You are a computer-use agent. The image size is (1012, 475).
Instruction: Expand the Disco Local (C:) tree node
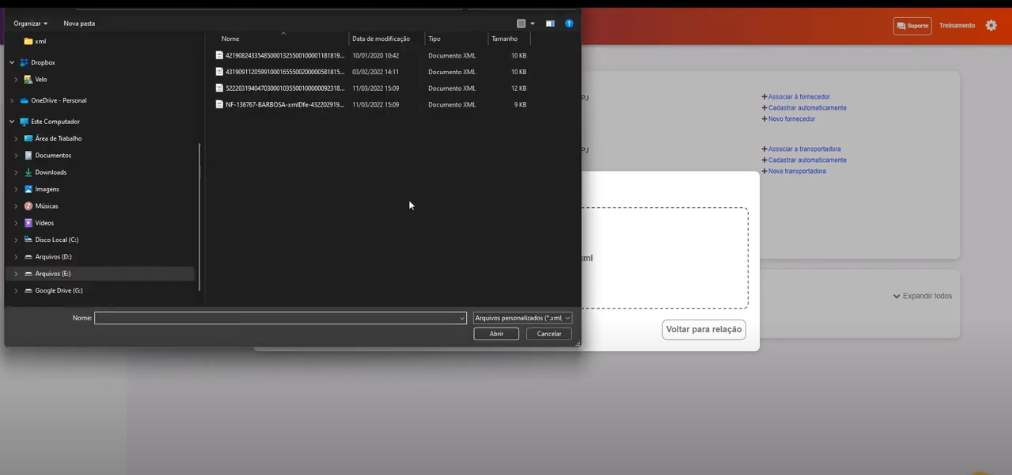coord(16,240)
